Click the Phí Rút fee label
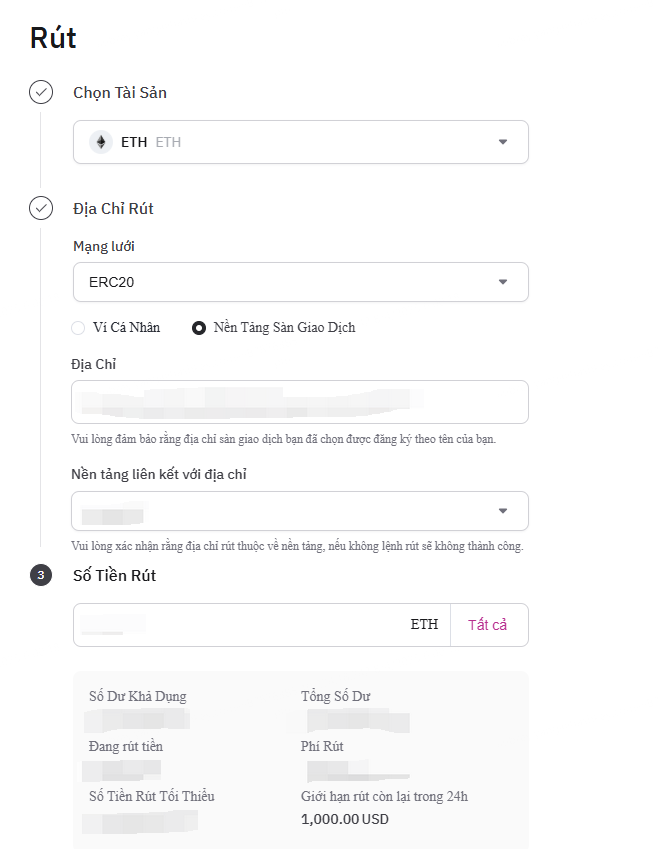 (322, 746)
